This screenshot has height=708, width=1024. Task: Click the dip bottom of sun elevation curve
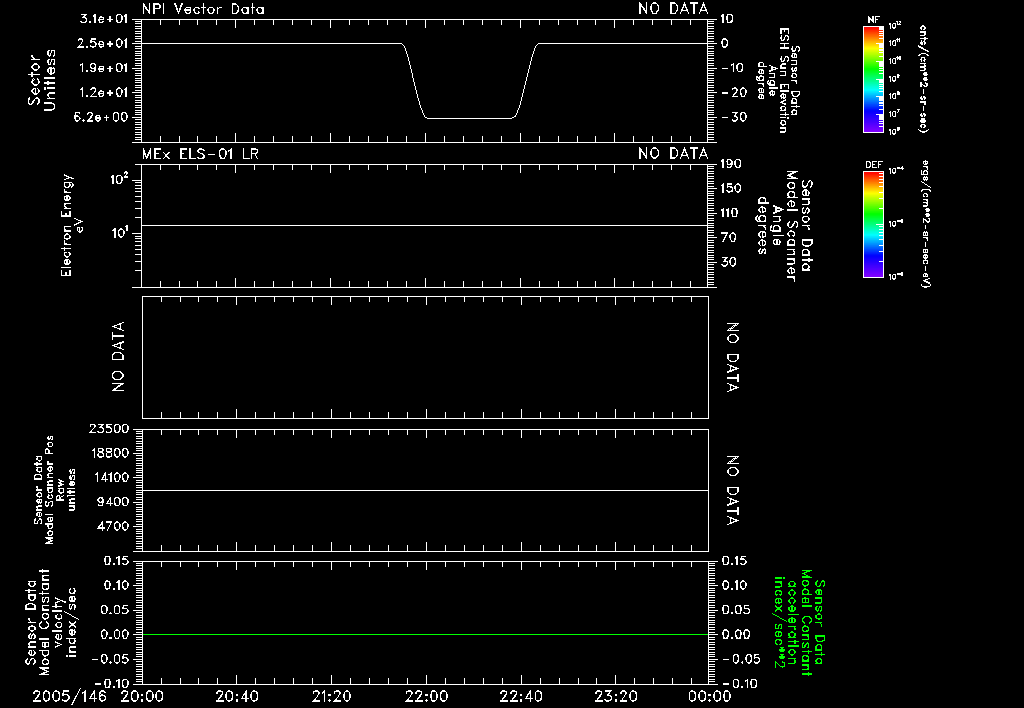pyautogui.click(x=470, y=118)
